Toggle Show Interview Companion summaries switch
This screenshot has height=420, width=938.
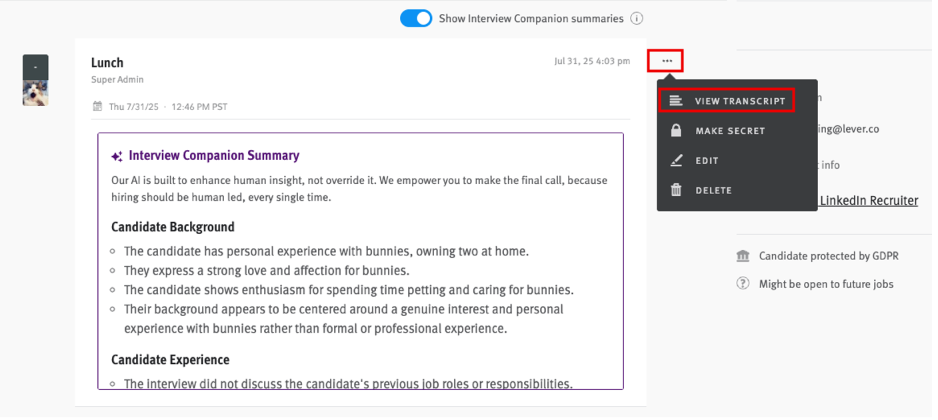[416, 18]
